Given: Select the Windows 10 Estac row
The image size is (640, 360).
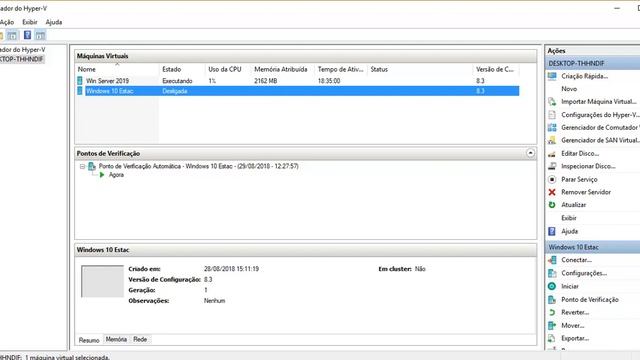Looking at the screenshot, I should [x=298, y=91].
